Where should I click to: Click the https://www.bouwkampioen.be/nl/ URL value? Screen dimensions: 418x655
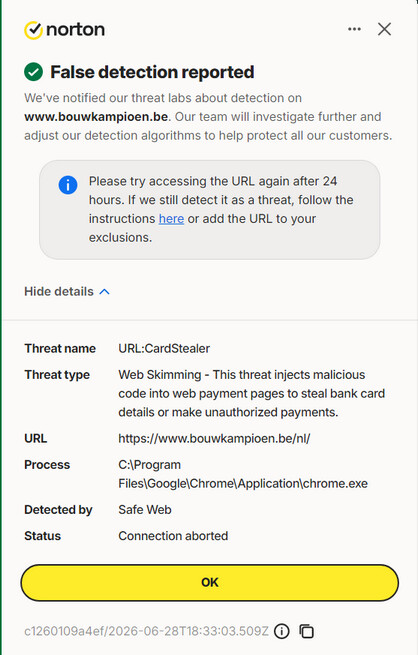click(x=214, y=439)
